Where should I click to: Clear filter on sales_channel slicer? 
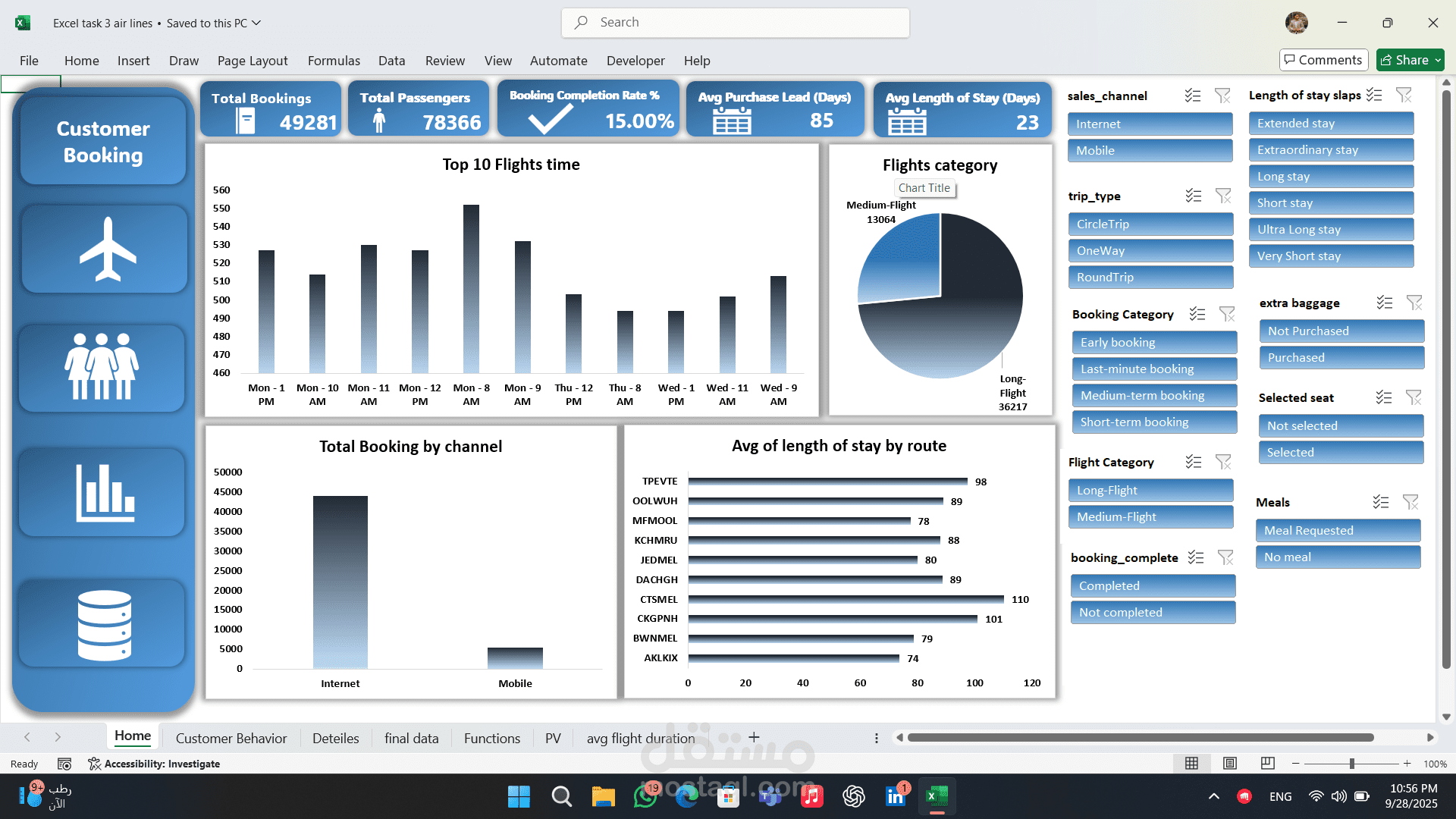tap(1222, 96)
